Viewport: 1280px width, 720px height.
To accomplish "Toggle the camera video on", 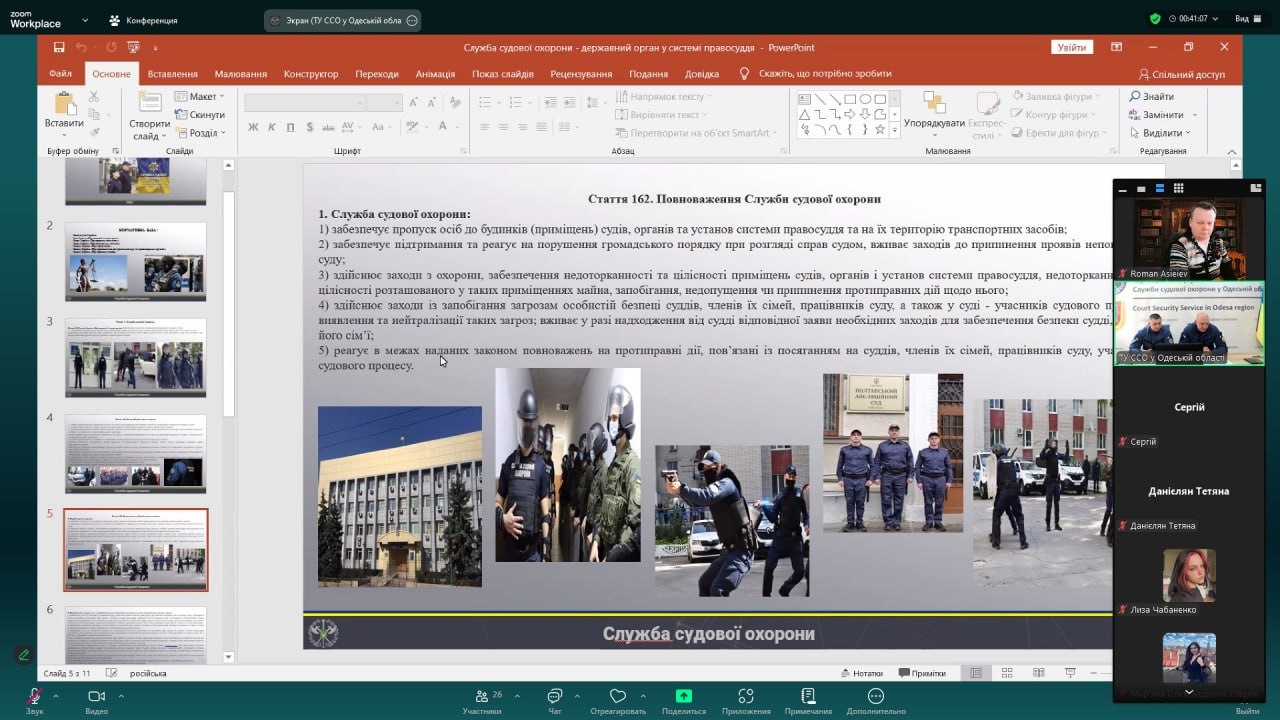I will click(x=96, y=696).
